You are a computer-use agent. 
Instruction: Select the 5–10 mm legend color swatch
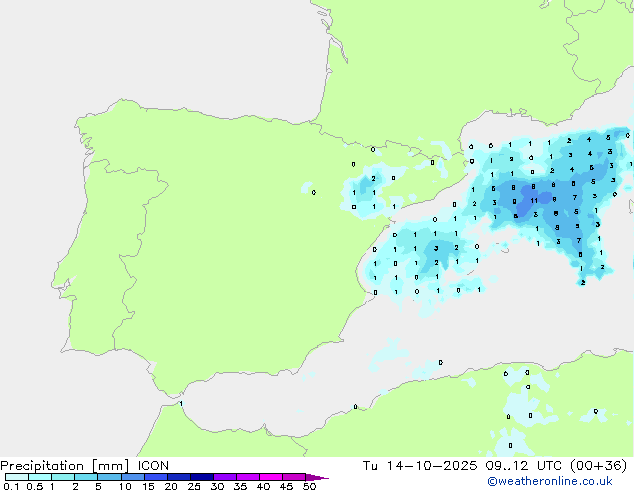109,477
